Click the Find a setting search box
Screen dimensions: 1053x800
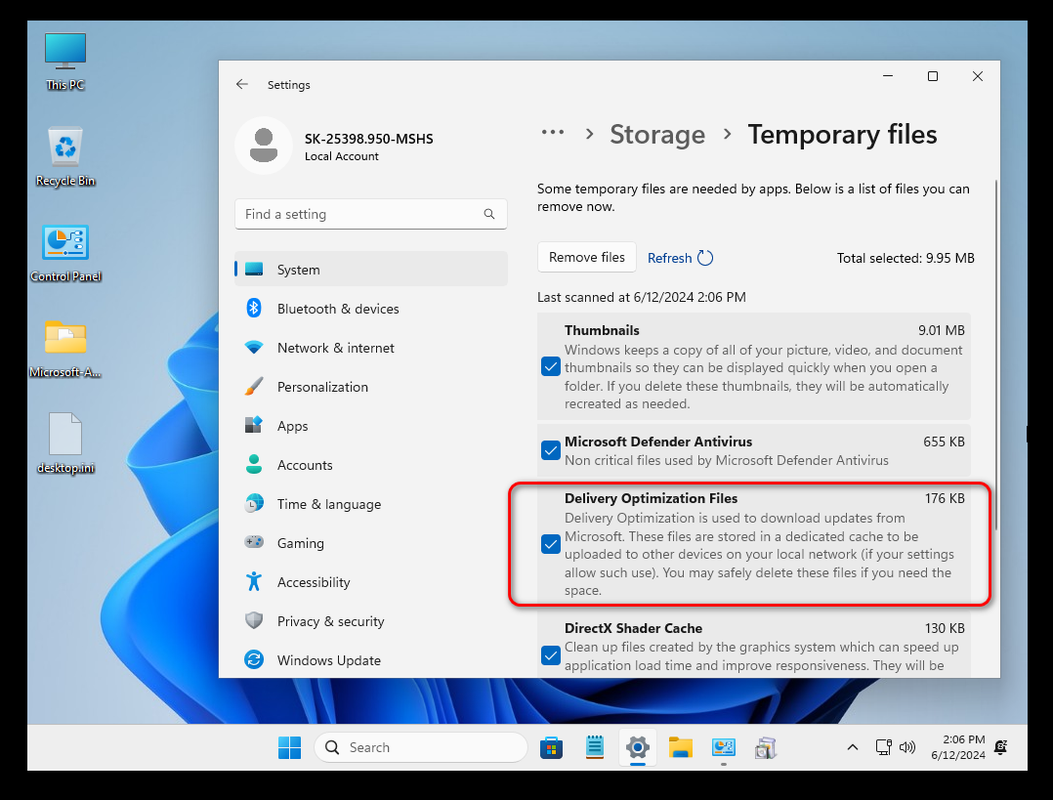(x=371, y=214)
